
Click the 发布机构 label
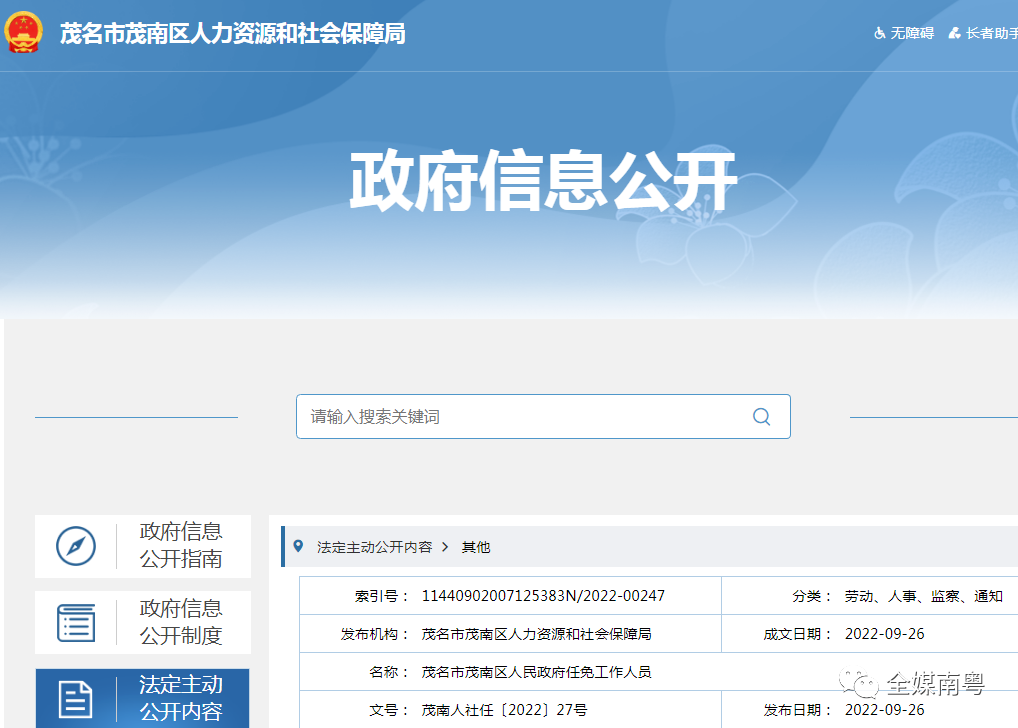click(x=375, y=634)
